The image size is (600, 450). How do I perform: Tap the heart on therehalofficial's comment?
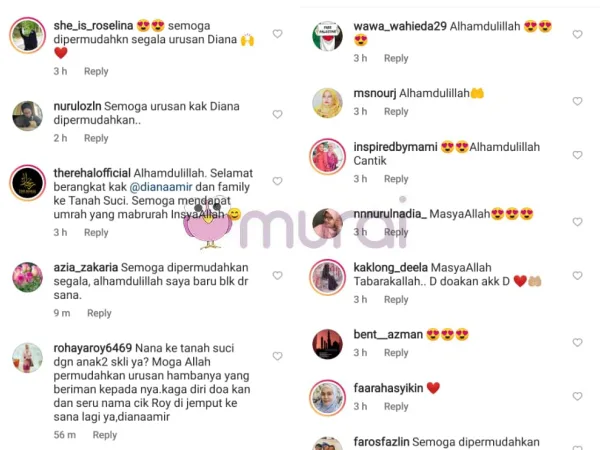point(277,181)
